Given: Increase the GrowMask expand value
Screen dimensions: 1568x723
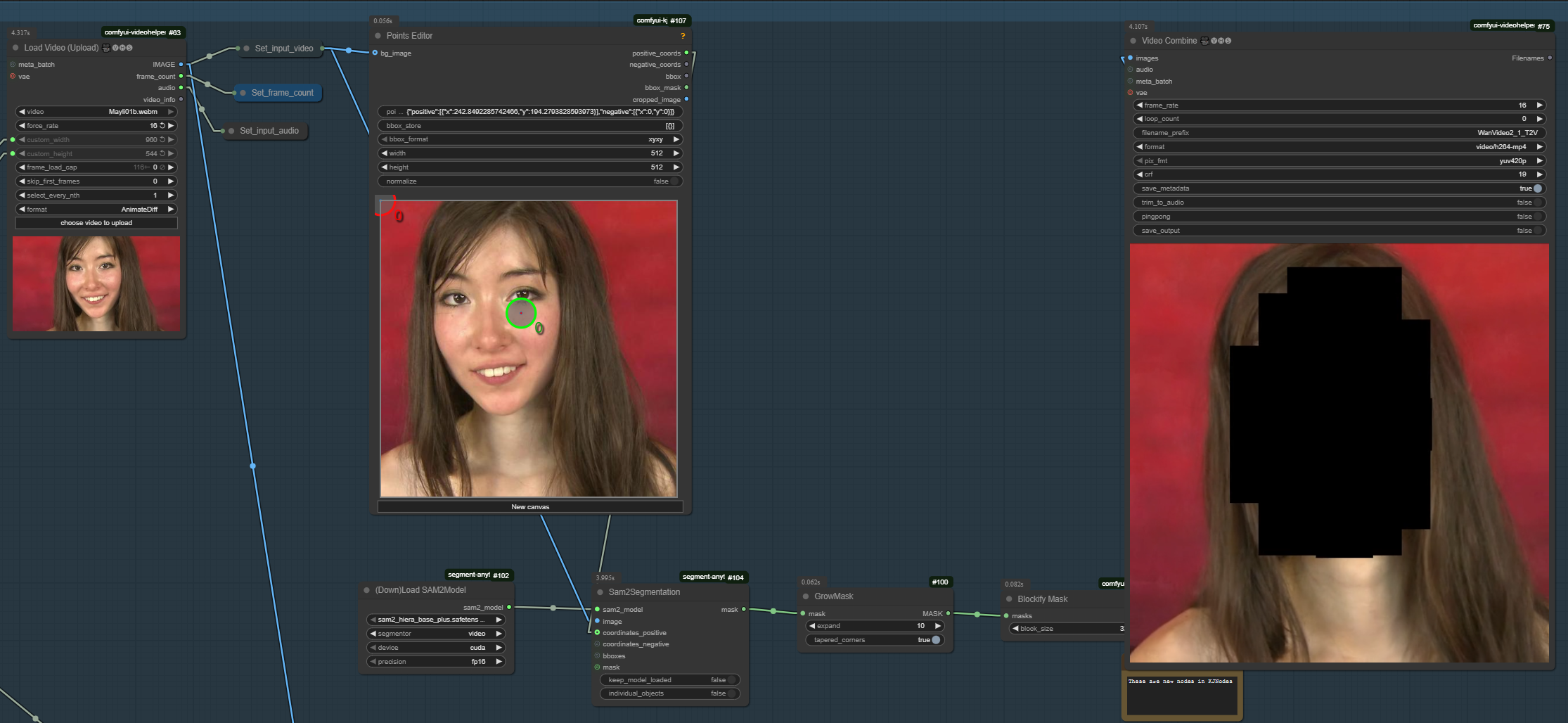Looking at the screenshot, I should pyautogui.click(x=937, y=626).
